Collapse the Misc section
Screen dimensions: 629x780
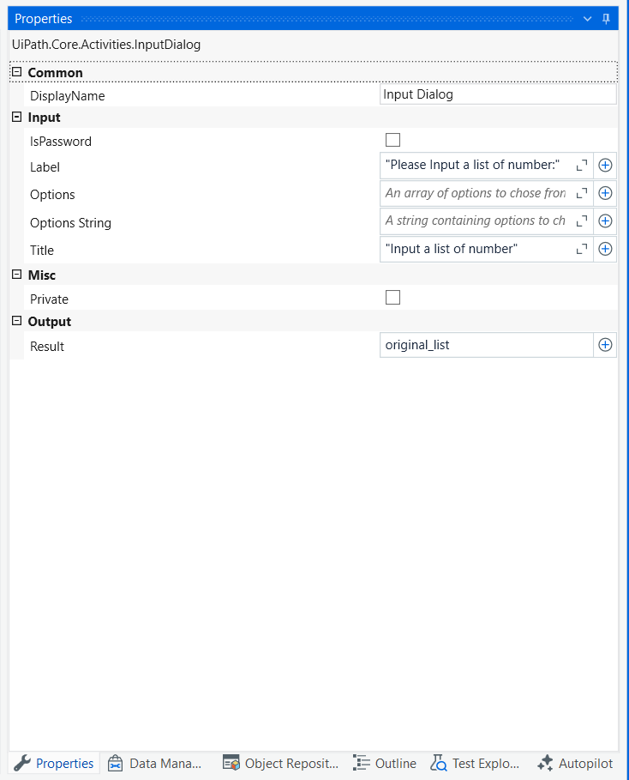point(17,275)
